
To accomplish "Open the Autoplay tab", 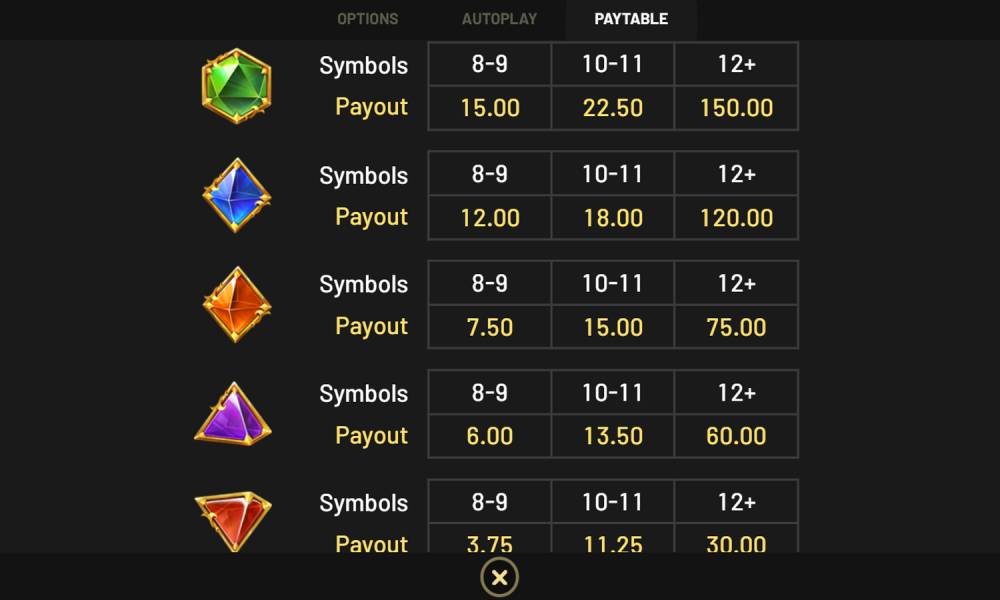I will click(x=499, y=19).
